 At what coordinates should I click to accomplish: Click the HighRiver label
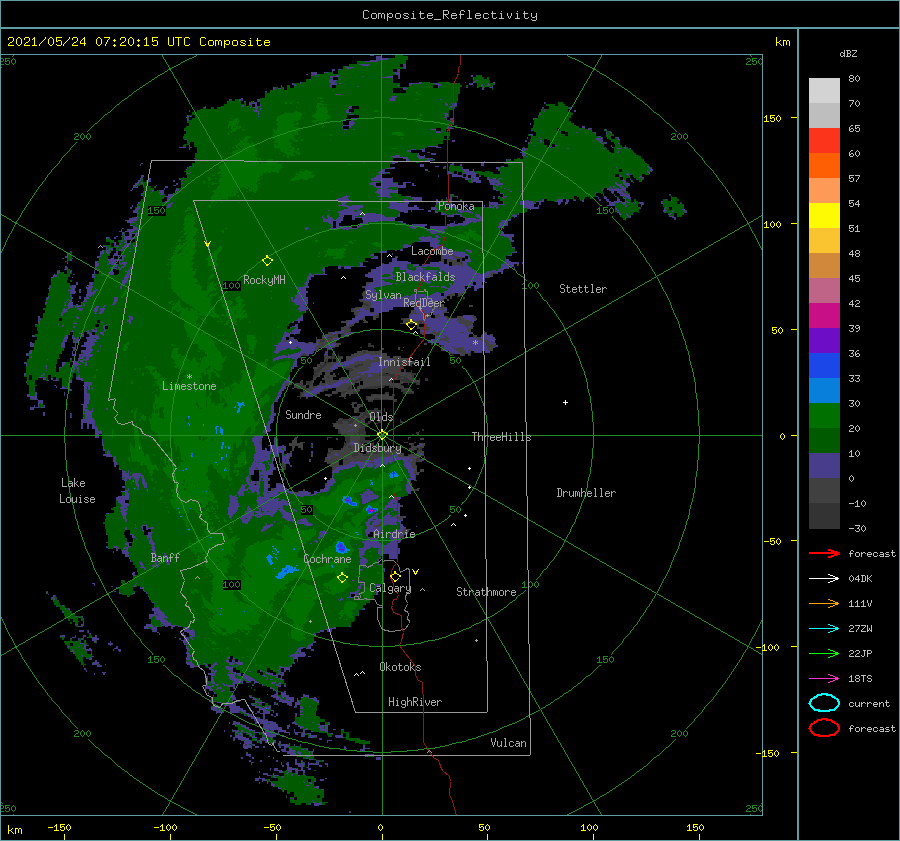pyautogui.click(x=415, y=702)
